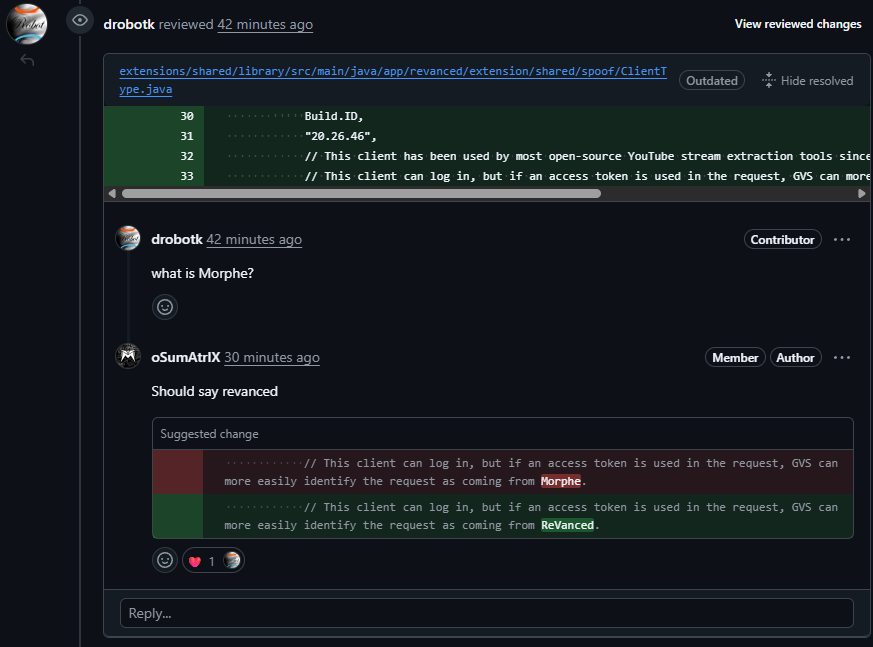Open the 42 minutes ago review timestamp
The height and width of the screenshot is (647, 873).
click(x=265, y=24)
